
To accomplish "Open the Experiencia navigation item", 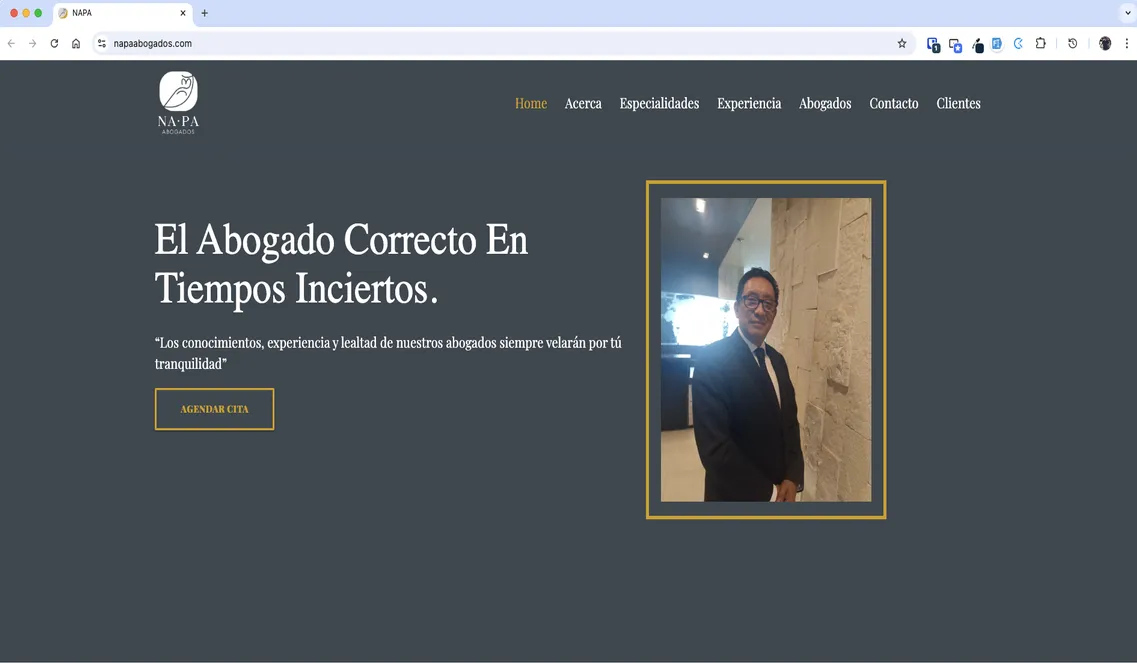I will point(749,104).
